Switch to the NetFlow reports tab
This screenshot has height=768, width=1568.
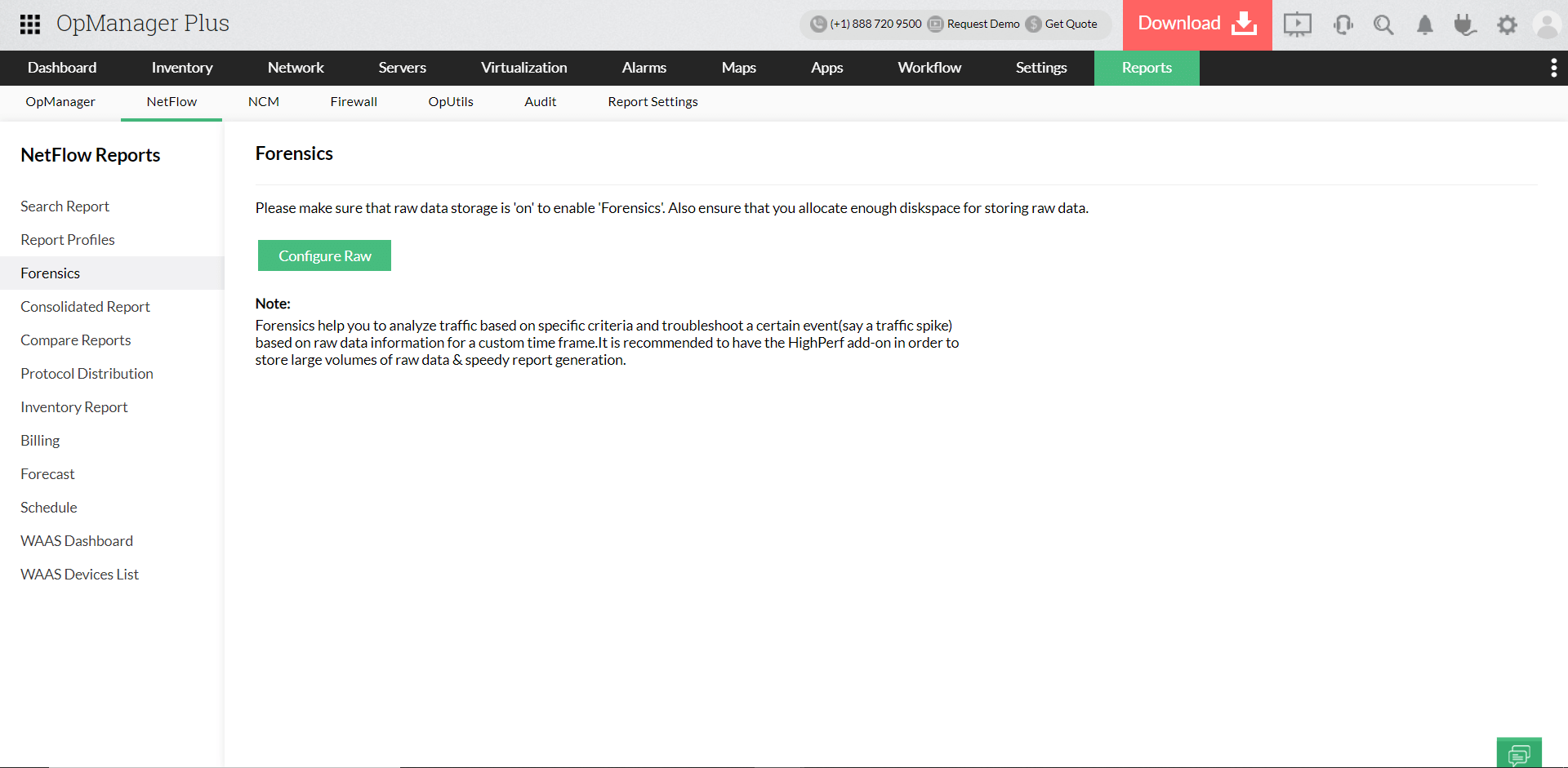(x=171, y=102)
